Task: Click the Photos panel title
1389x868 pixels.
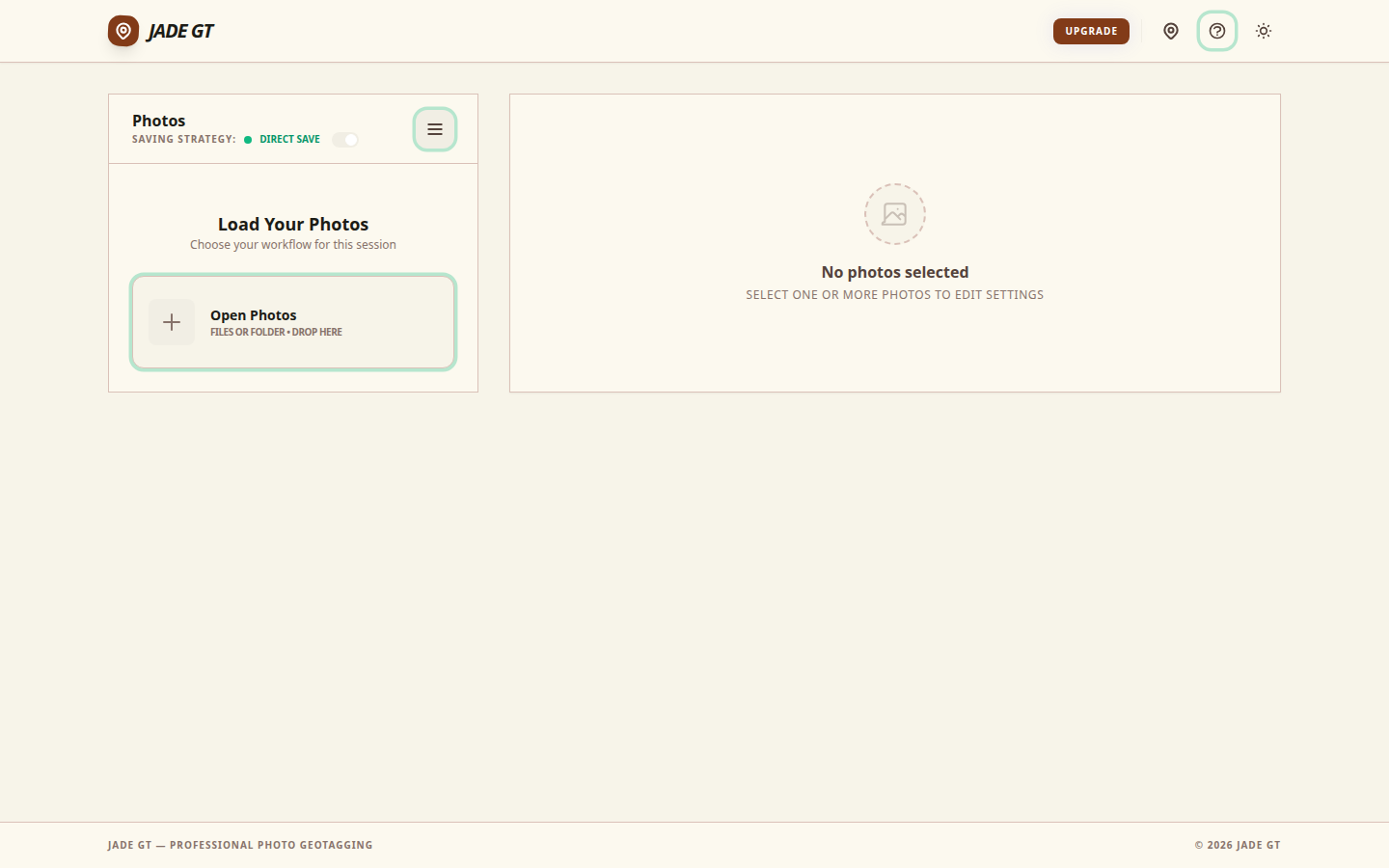Action: (x=159, y=121)
